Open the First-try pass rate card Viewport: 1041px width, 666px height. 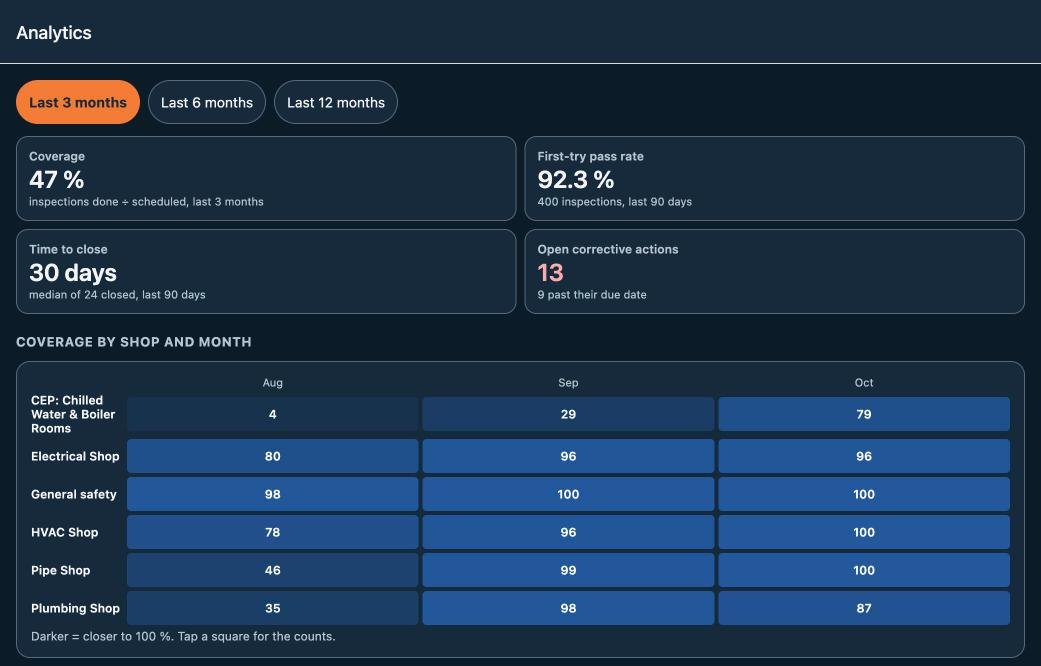coord(774,179)
